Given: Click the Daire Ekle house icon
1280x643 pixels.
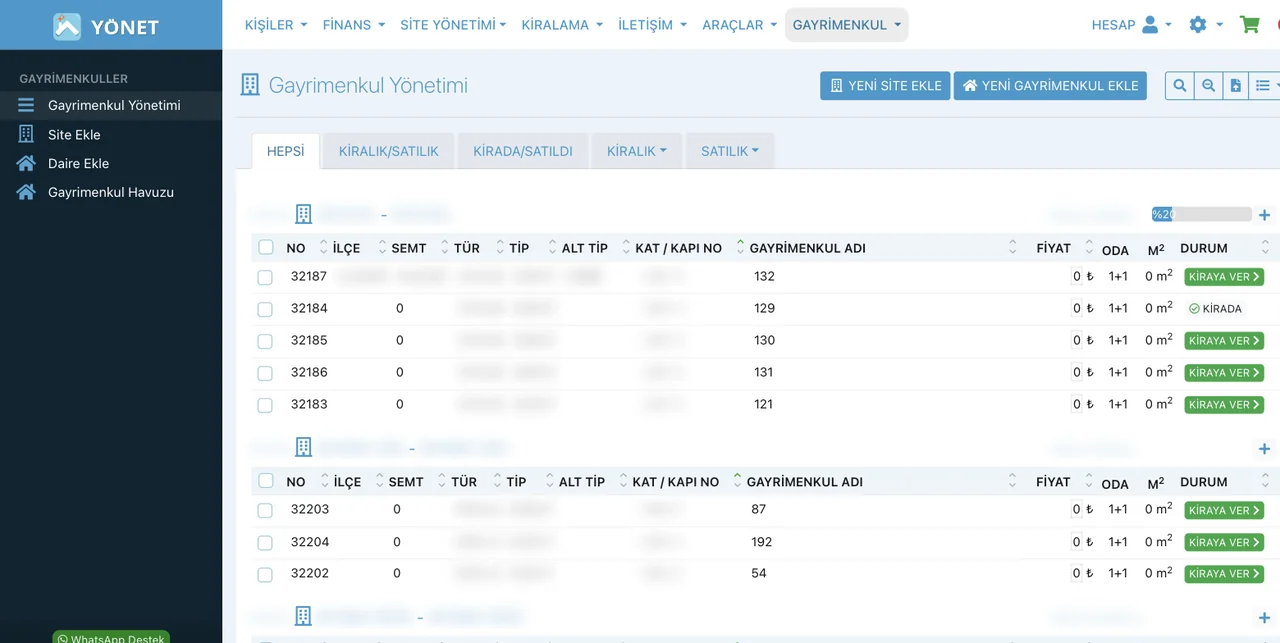Looking at the screenshot, I should pyautogui.click(x=26, y=163).
